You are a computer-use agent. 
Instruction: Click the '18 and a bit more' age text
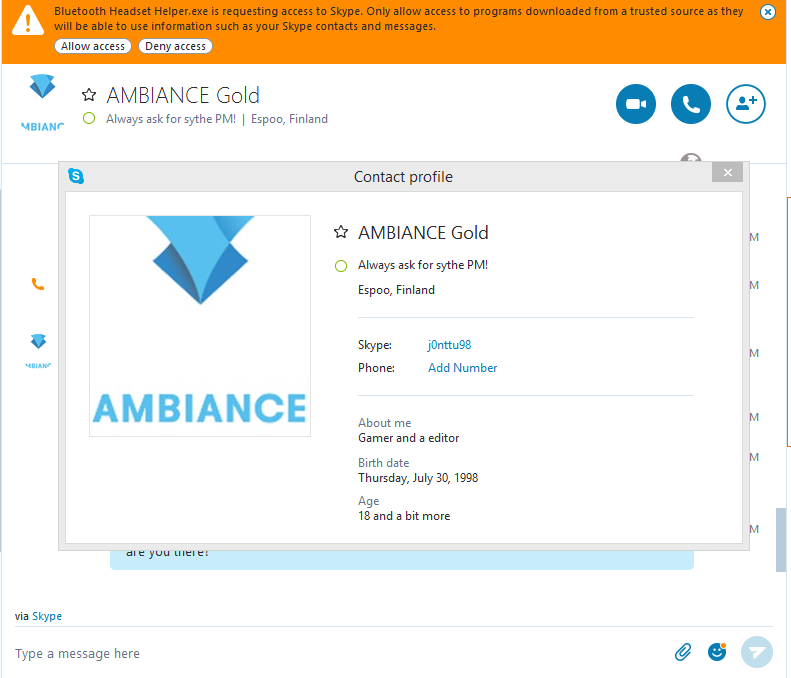pos(404,516)
